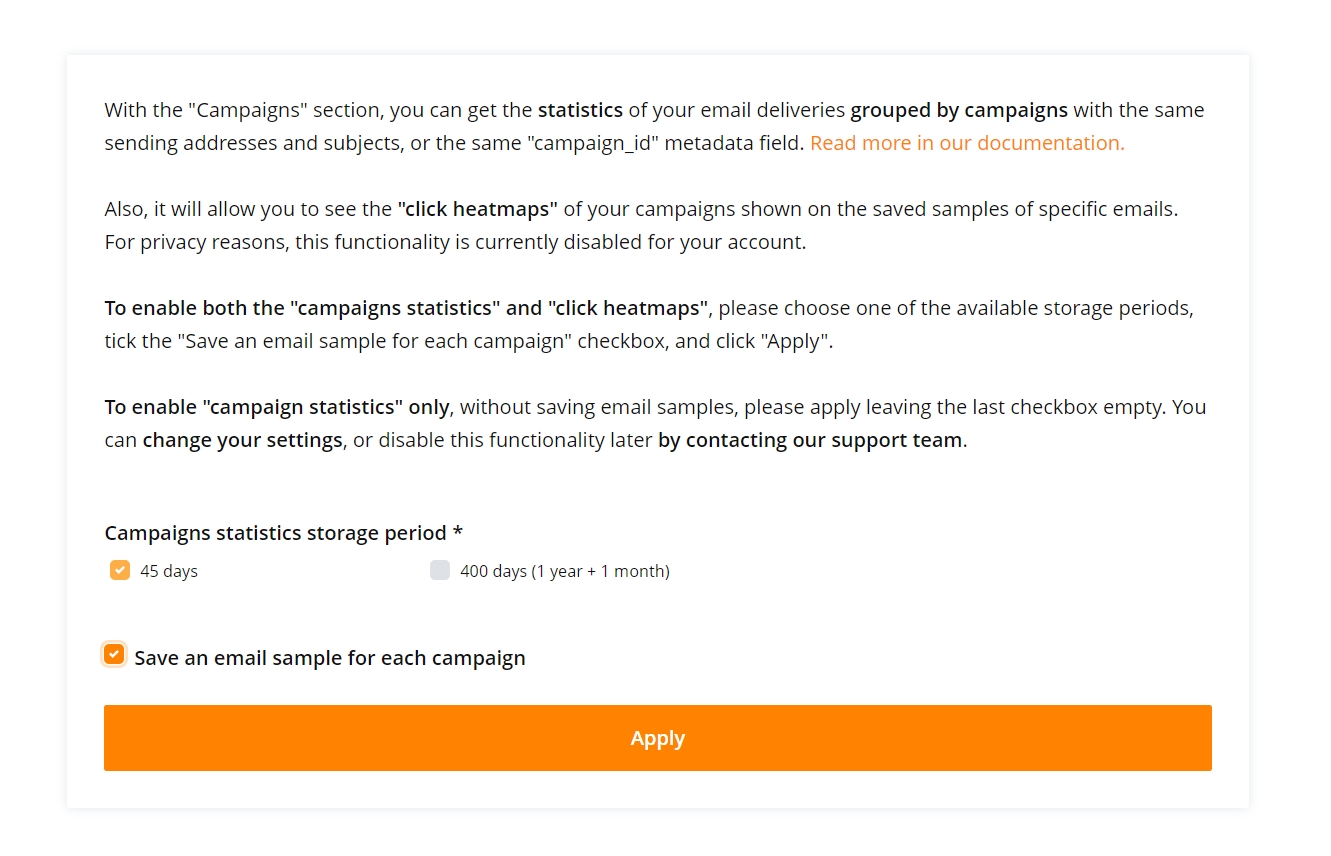1331x856 pixels.
Task: Click the "For privacy reasons" sentence
Action: (x=455, y=242)
